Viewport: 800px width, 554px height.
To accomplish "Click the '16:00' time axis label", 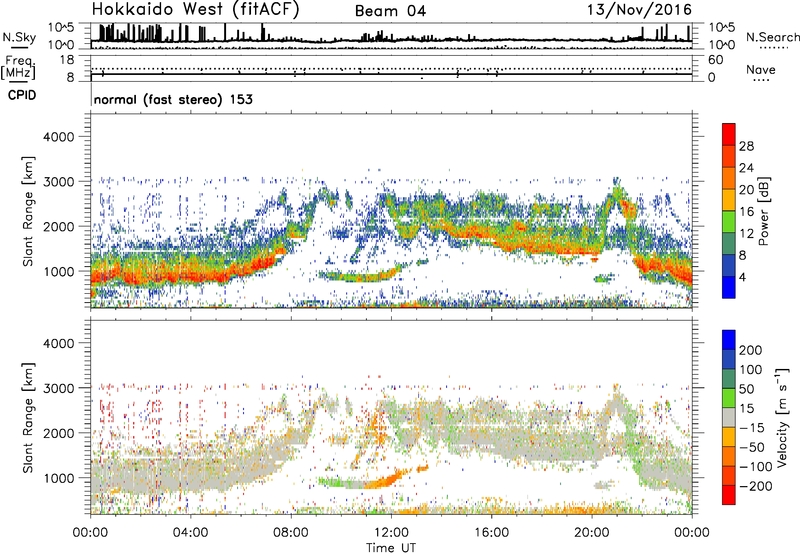I will pos(491,533).
